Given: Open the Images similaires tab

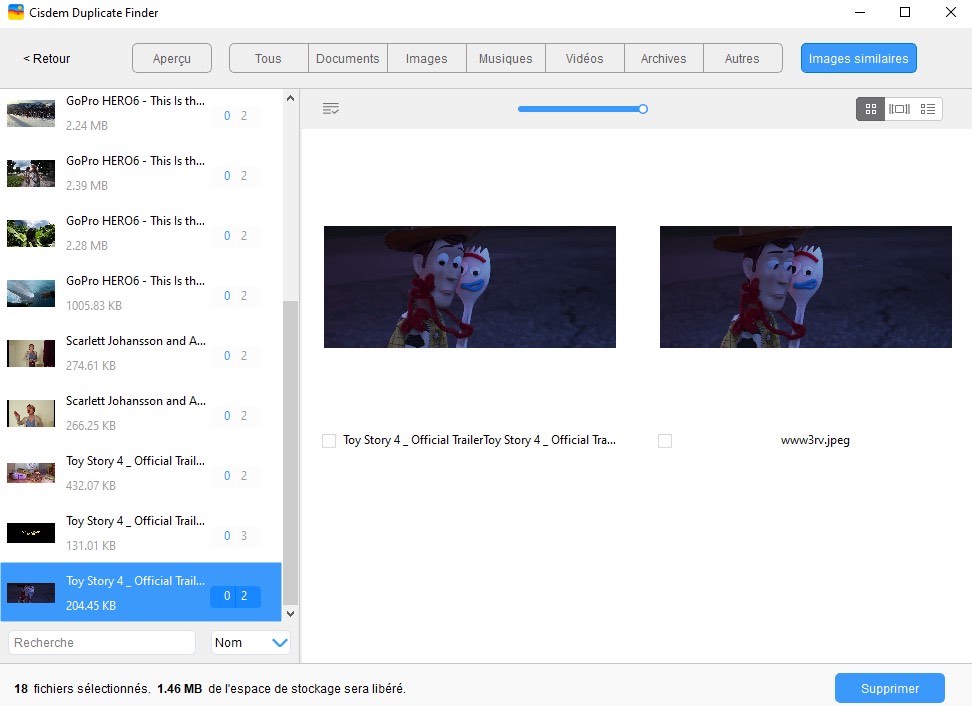Looking at the screenshot, I should pyautogui.click(x=859, y=58).
